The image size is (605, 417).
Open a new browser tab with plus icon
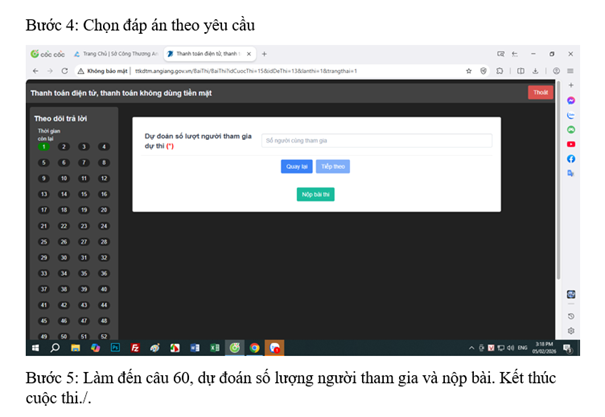coord(264,54)
